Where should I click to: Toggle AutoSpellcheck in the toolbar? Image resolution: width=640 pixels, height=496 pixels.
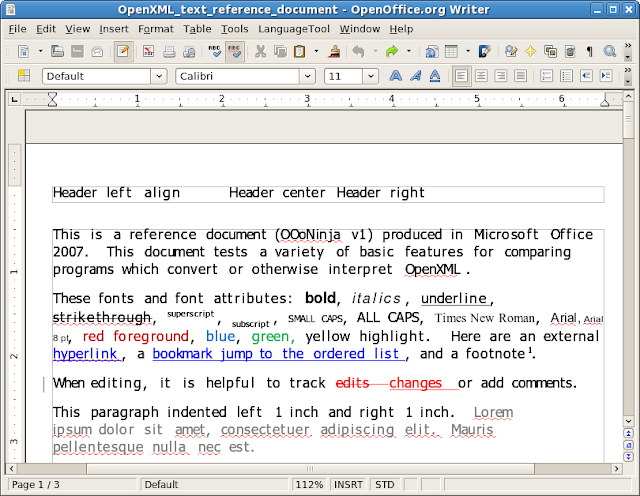coord(235,51)
